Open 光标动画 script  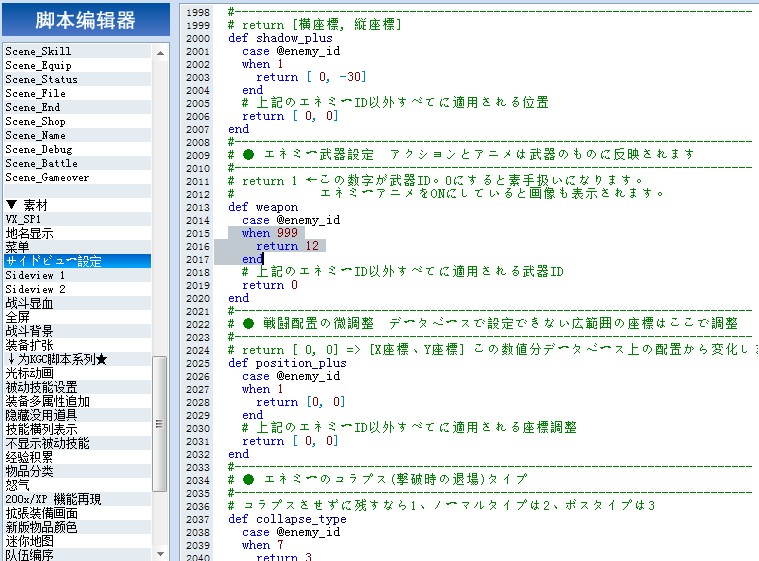click(x=78, y=374)
